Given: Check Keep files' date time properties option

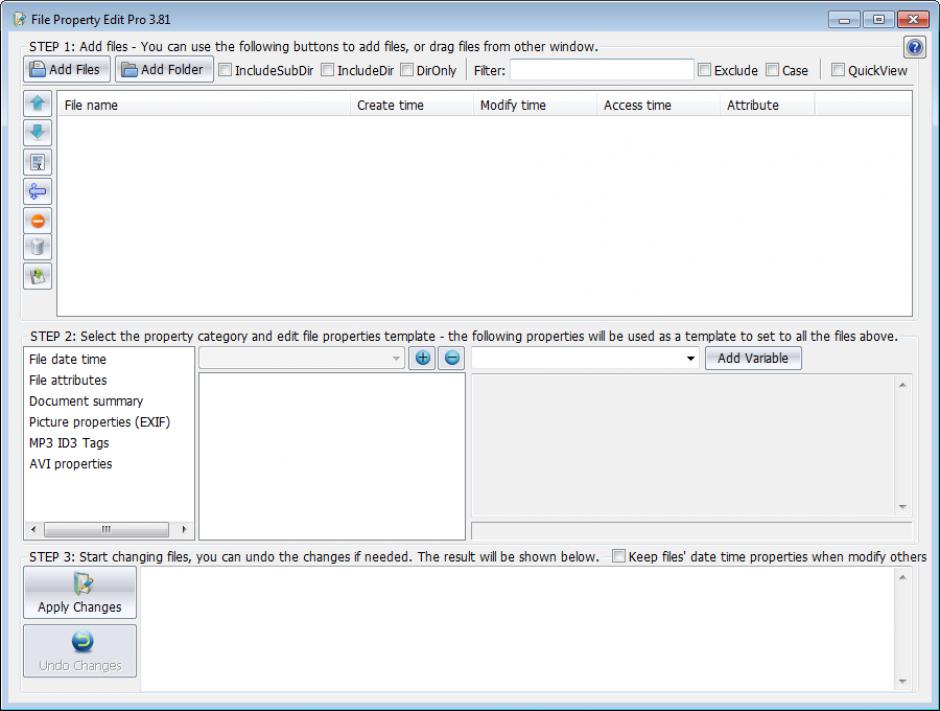Looking at the screenshot, I should tap(620, 557).
